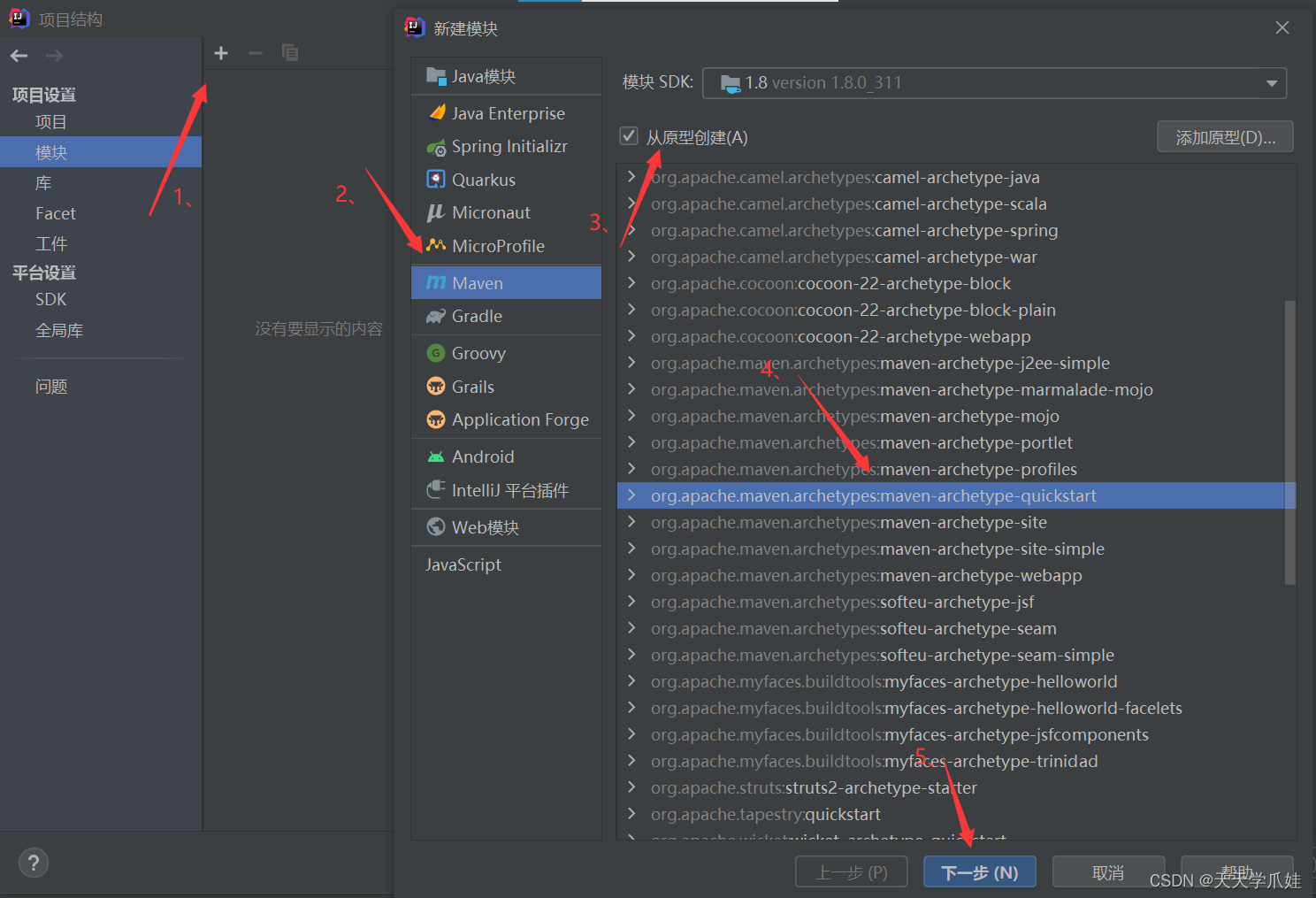Toggle the 从原型创建(A) checkbox
The height and width of the screenshot is (898, 1316).
(629, 136)
